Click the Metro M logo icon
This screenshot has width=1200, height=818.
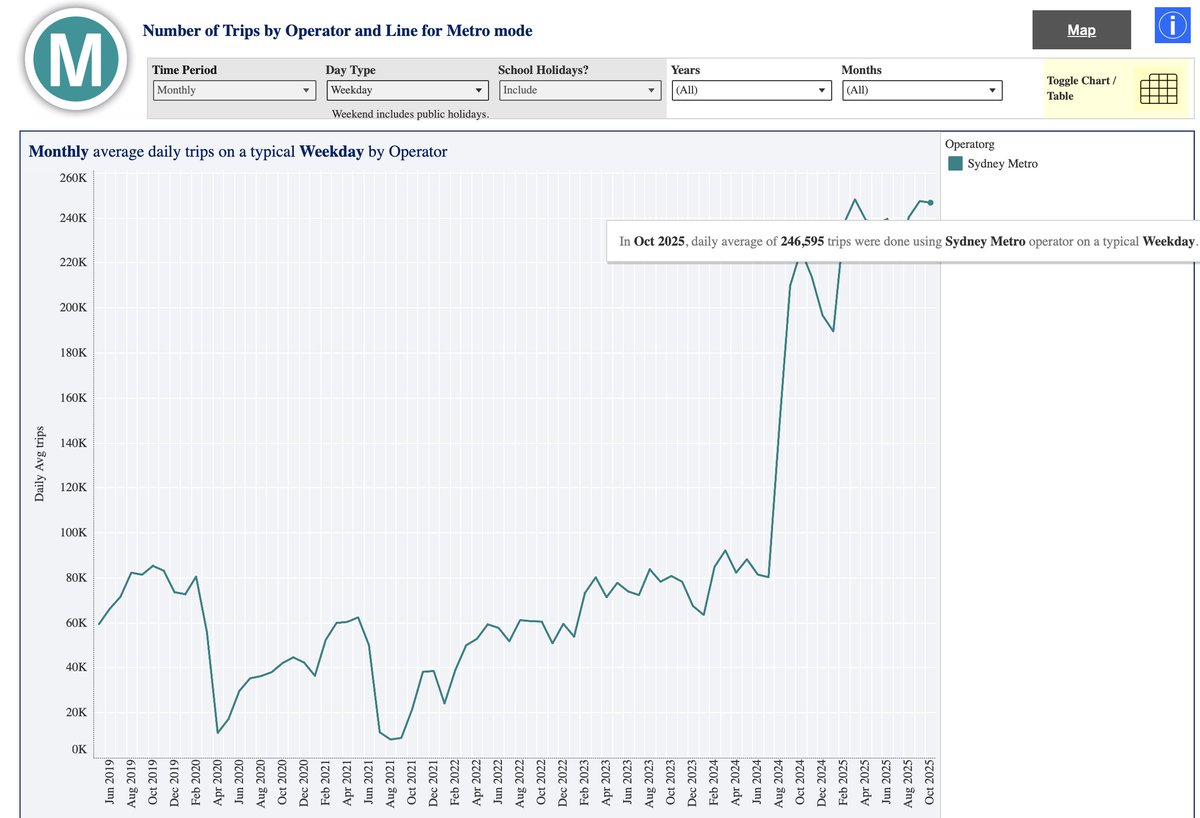[x=76, y=60]
